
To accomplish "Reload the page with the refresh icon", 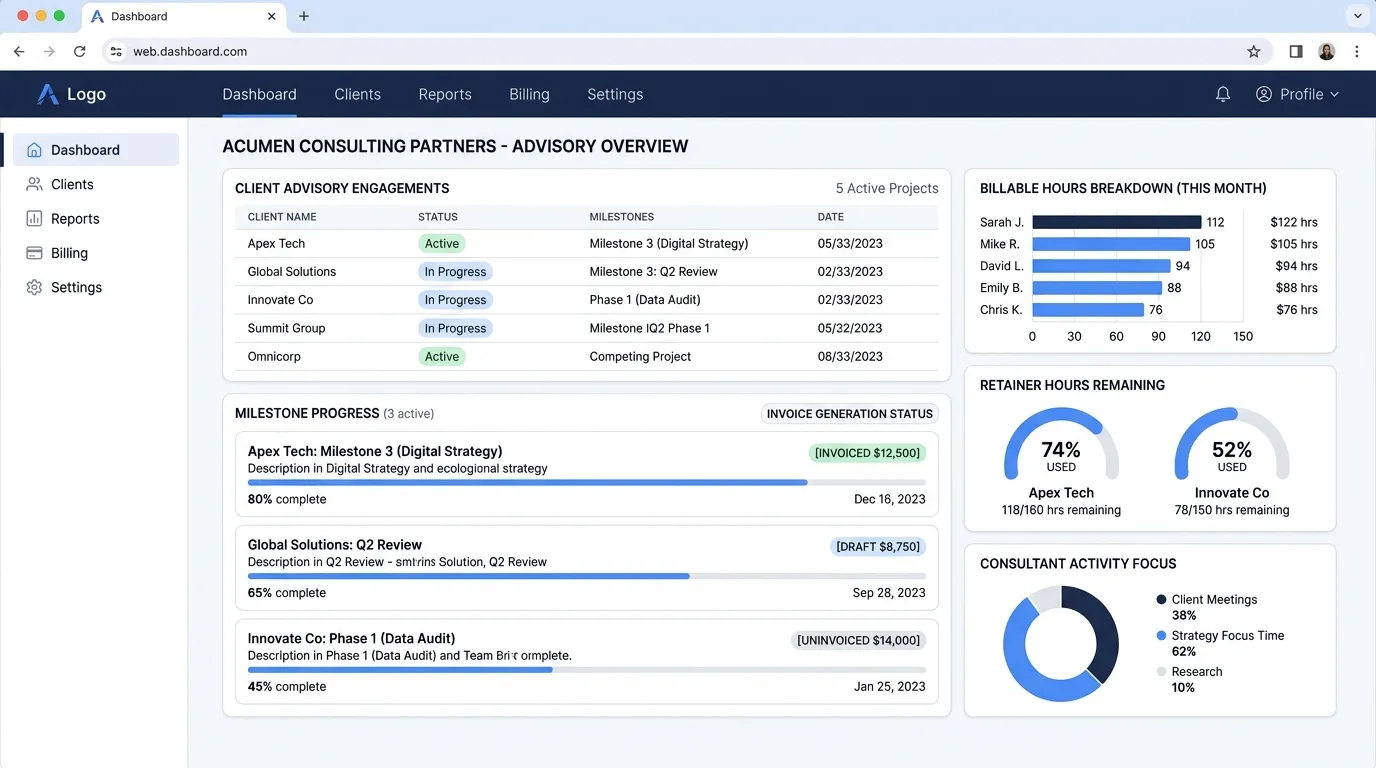I will [x=80, y=51].
